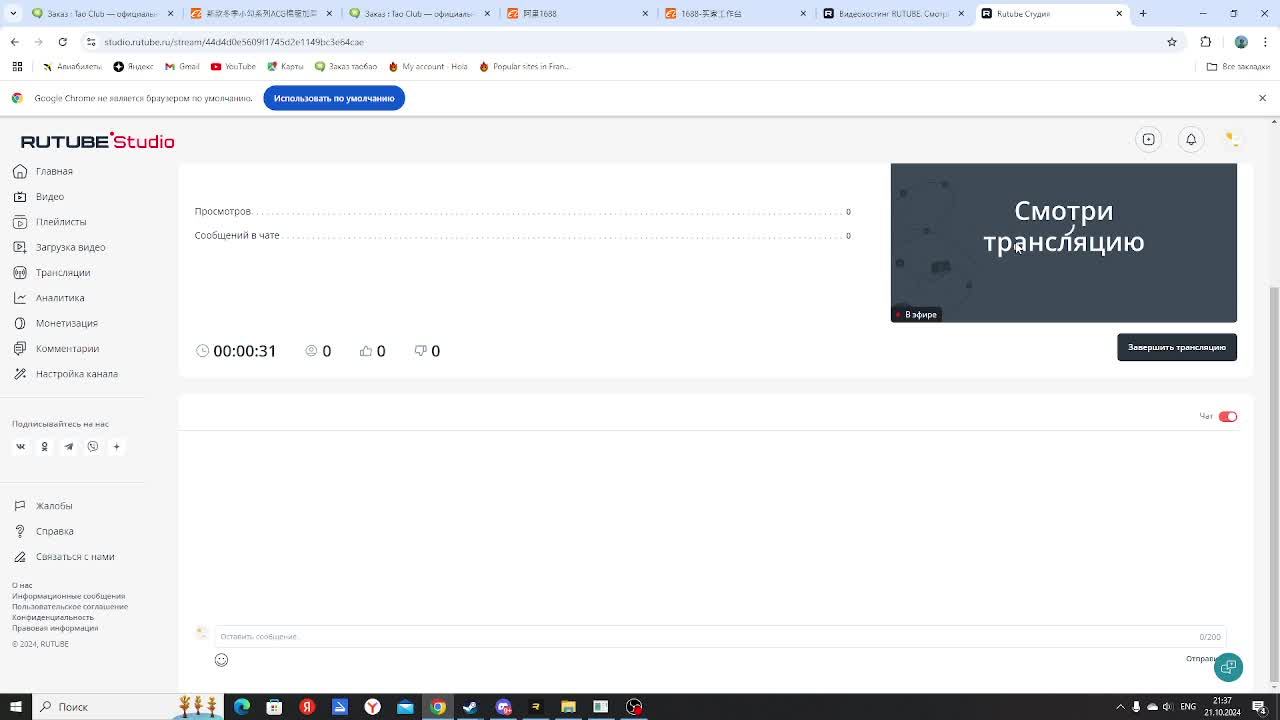Click the likes thumbs-up counter icon
The width and height of the screenshot is (1280, 720).
(366, 351)
